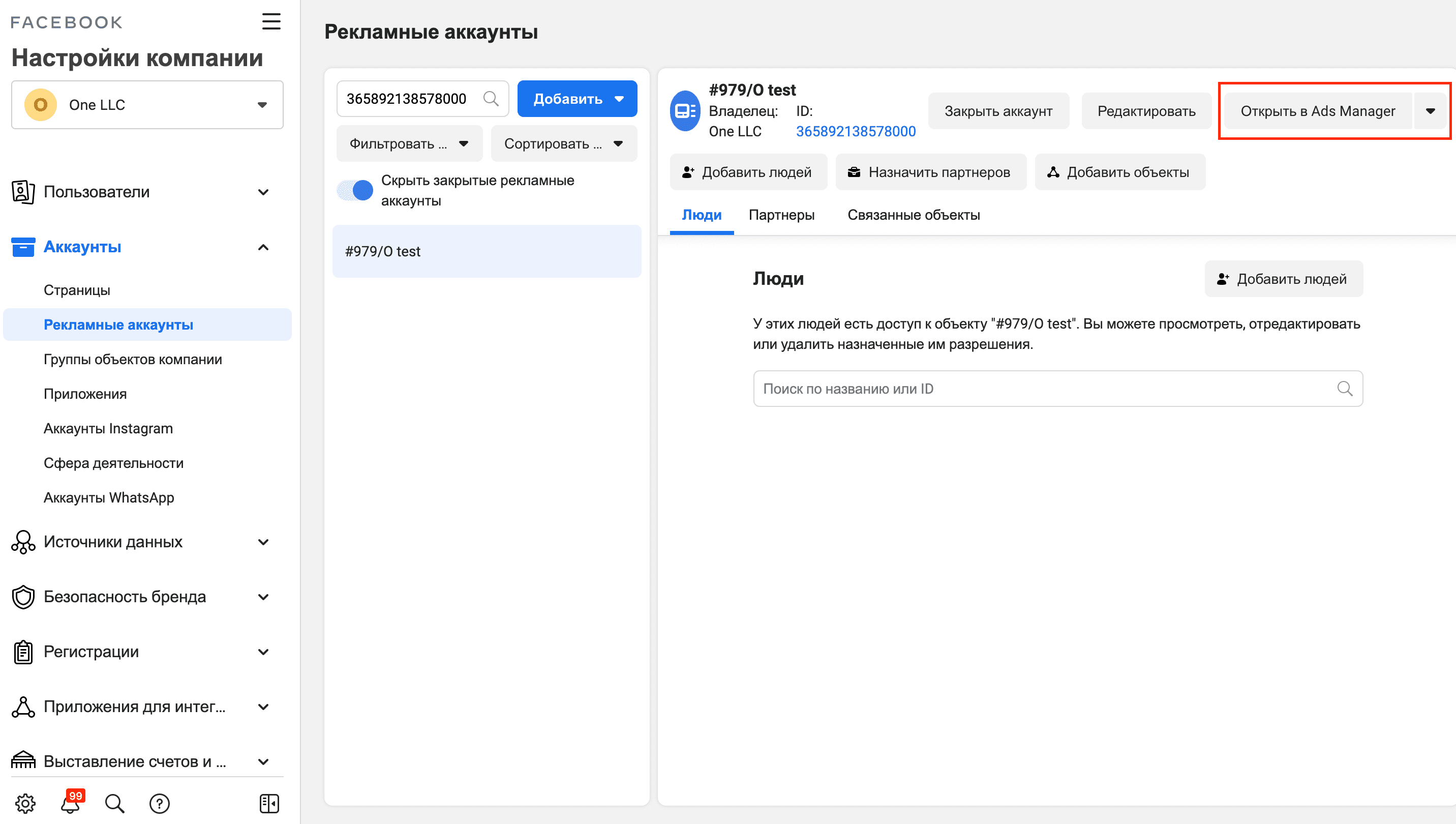Open settings gear in bottom bar
The width and height of the screenshot is (1456, 824).
(25, 803)
